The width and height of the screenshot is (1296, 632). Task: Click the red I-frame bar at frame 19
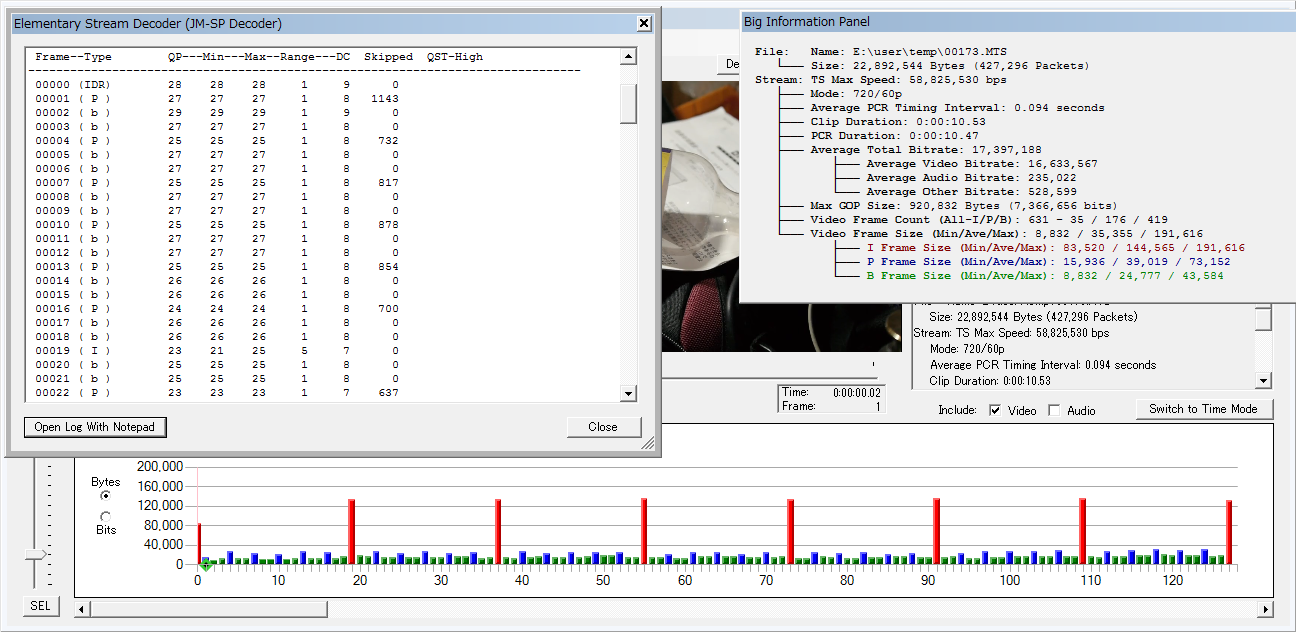pos(352,531)
